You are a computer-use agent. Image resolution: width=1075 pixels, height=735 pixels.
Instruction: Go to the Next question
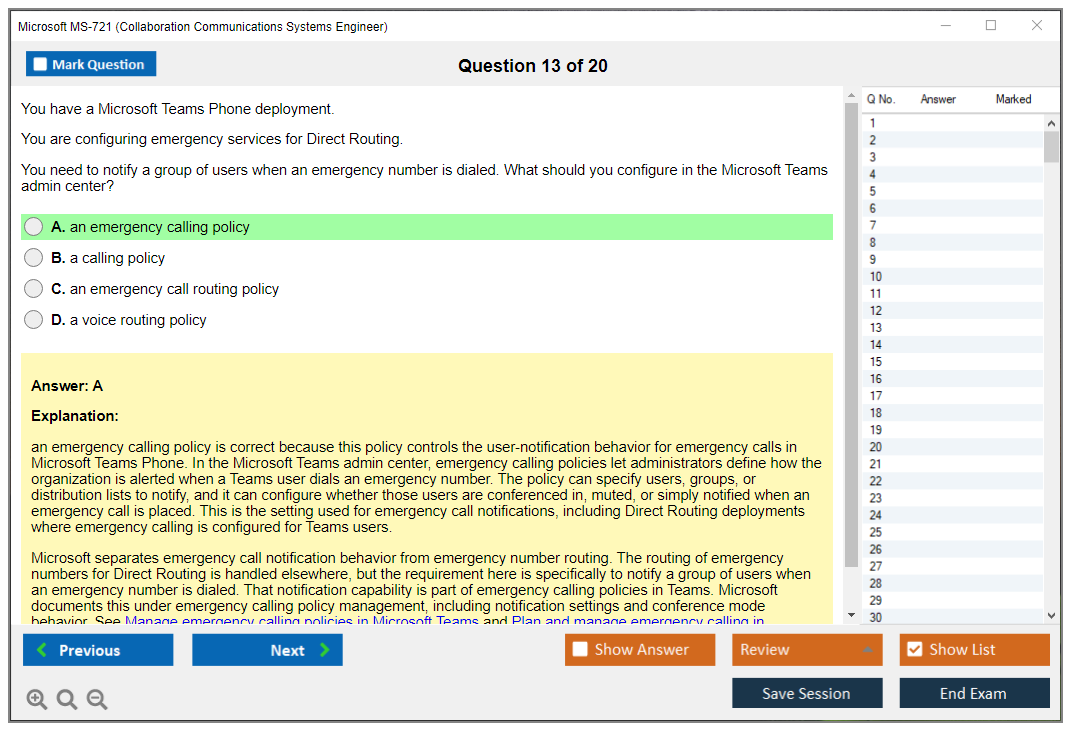point(267,649)
